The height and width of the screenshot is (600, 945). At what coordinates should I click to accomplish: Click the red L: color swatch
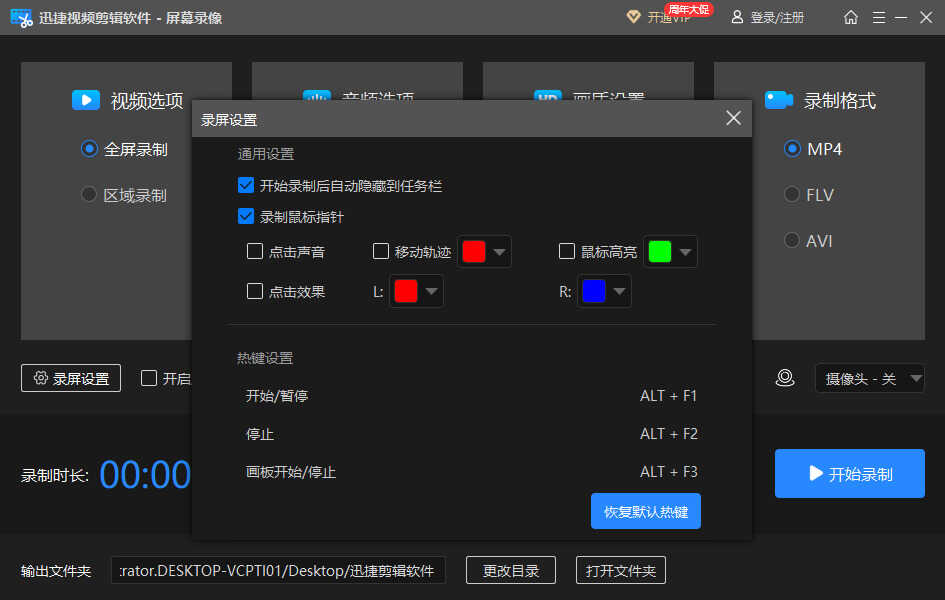pyautogui.click(x=406, y=292)
